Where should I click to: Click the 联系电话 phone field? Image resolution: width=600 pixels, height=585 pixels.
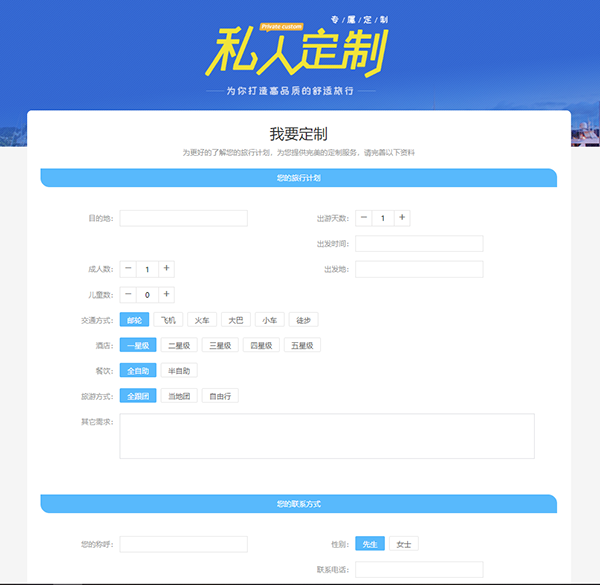tap(419, 570)
